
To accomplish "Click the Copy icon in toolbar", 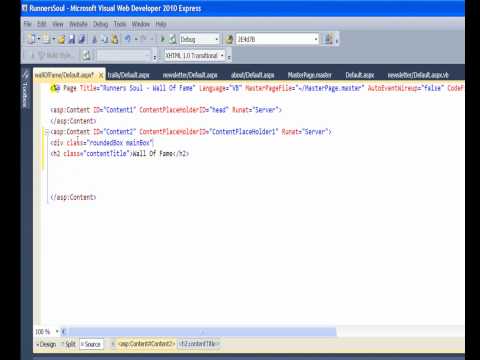I will pyautogui.click(x=105, y=39).
